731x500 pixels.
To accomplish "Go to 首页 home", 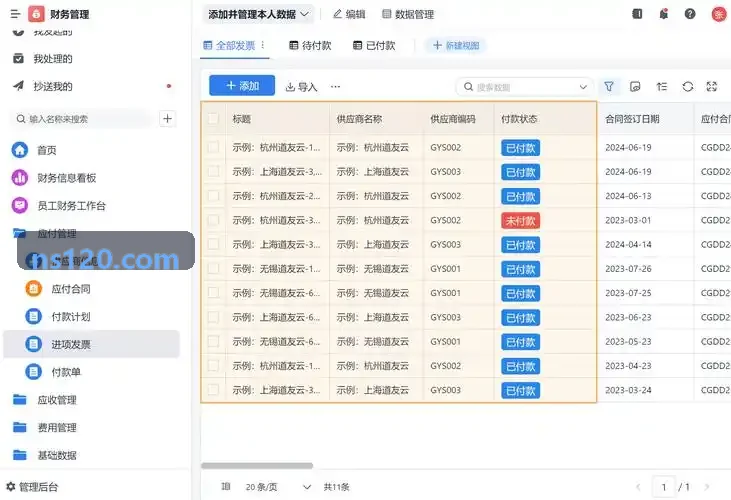I will 47,150.
